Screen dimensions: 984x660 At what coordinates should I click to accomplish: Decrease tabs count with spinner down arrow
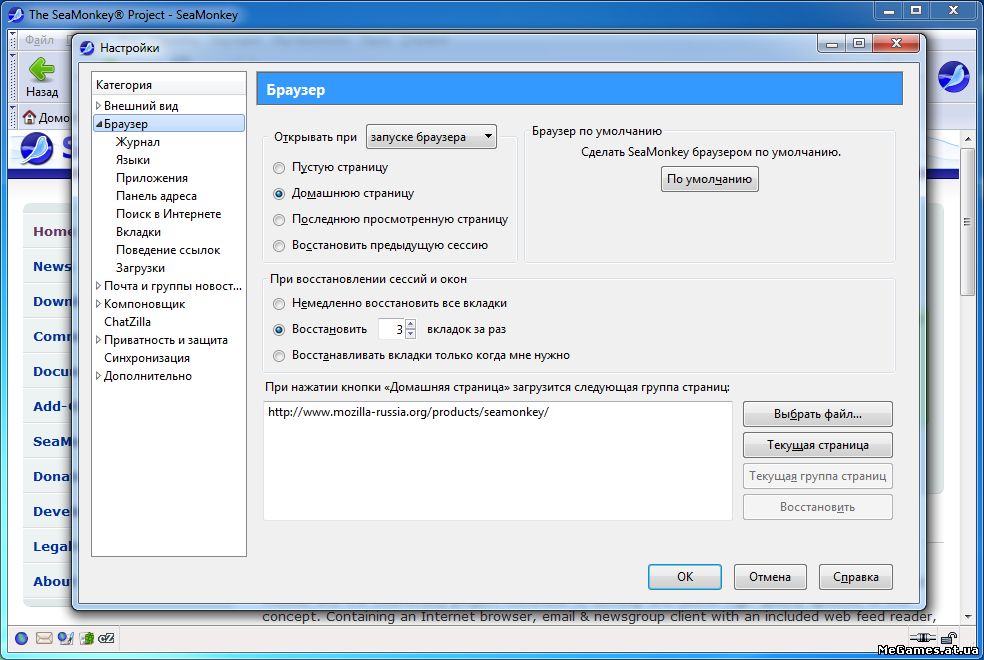point(410,334)
